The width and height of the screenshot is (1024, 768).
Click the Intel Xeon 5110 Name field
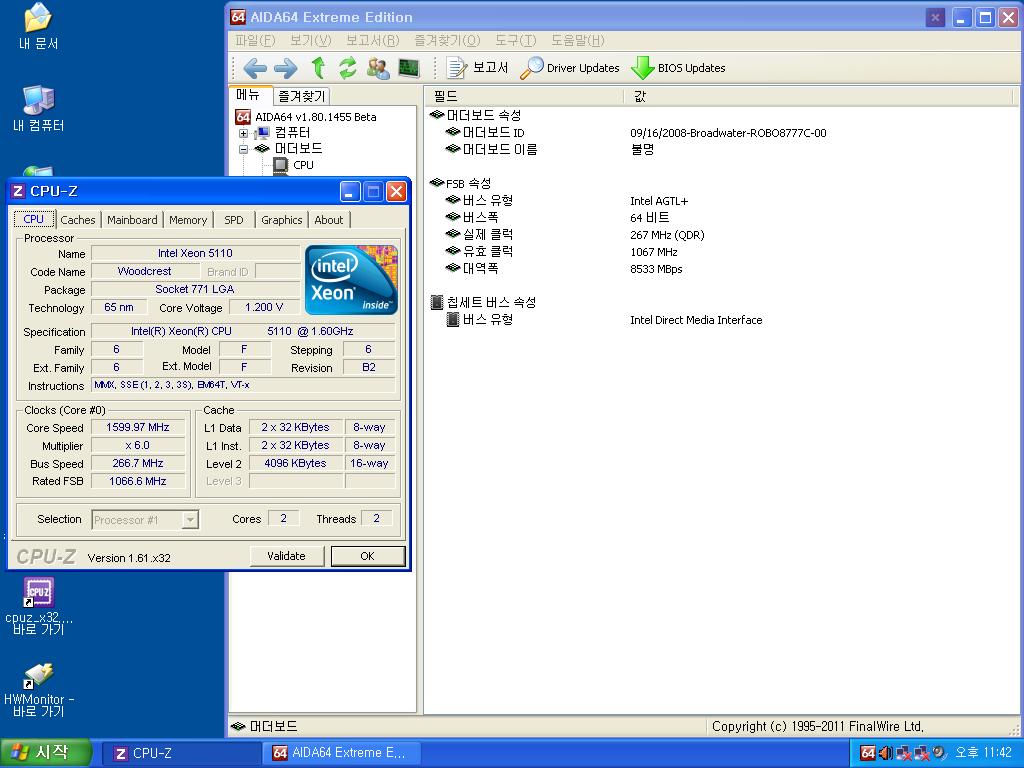coord(195,253)
